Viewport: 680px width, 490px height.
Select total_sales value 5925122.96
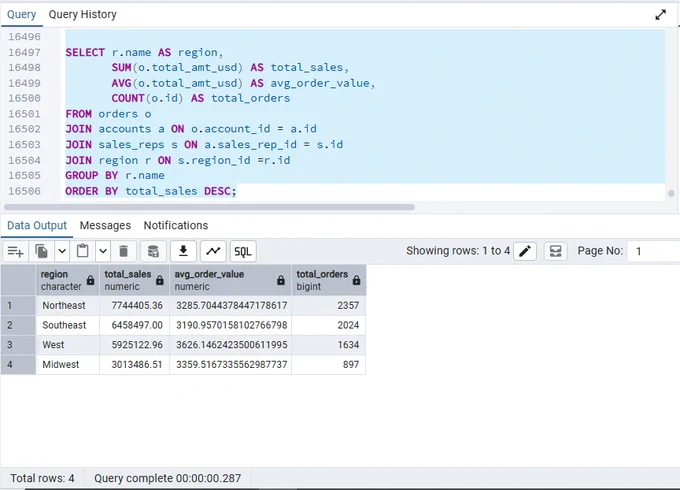coord(134,345)
